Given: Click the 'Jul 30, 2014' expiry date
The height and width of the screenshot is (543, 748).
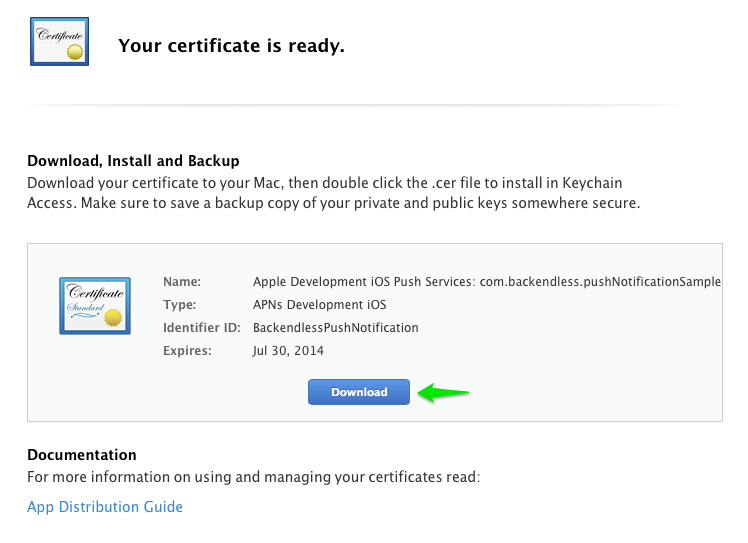Looking at the screenshot, I should tap(288, 351).
